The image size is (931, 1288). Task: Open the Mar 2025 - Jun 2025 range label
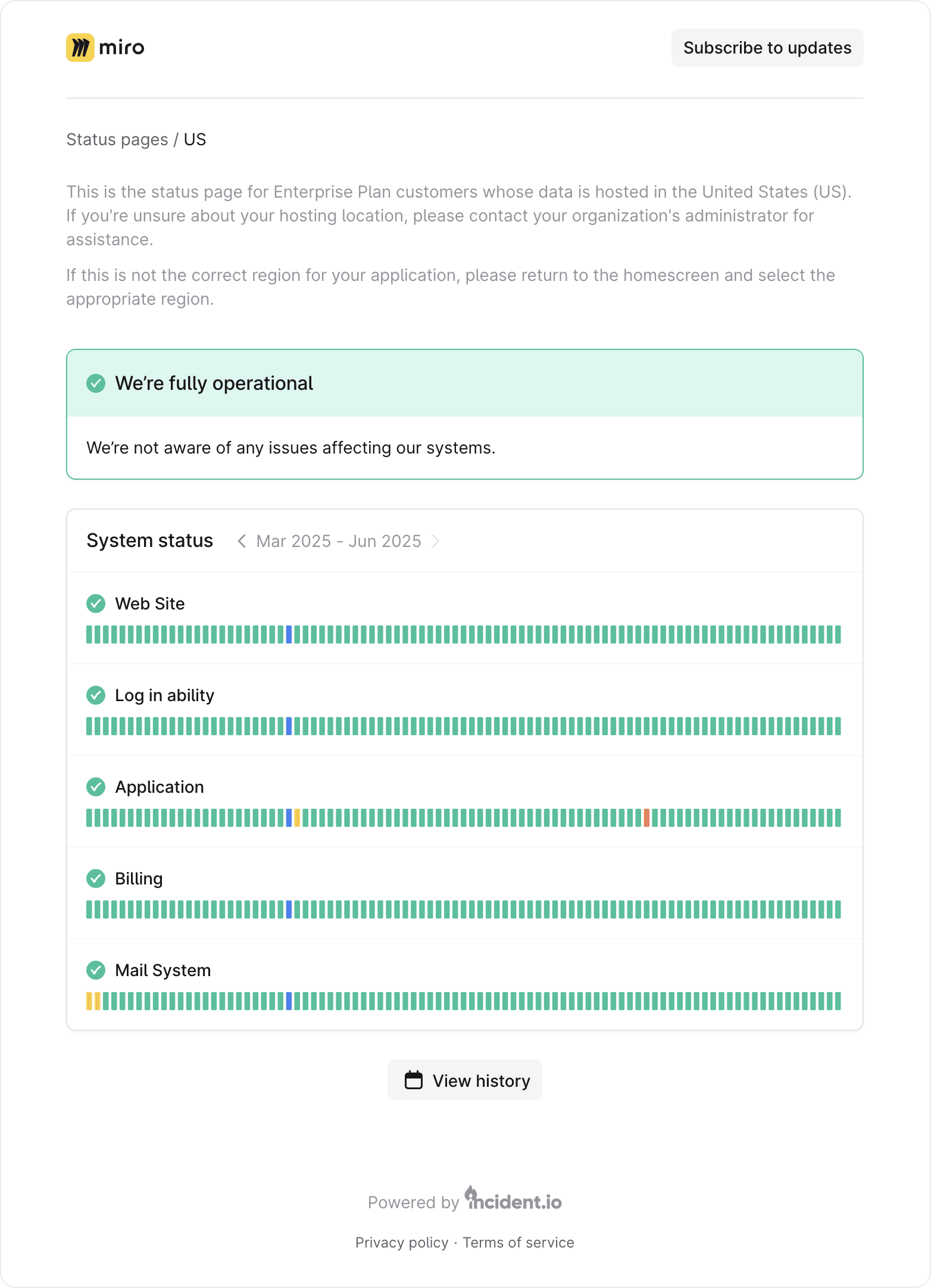tap(339, 541)
